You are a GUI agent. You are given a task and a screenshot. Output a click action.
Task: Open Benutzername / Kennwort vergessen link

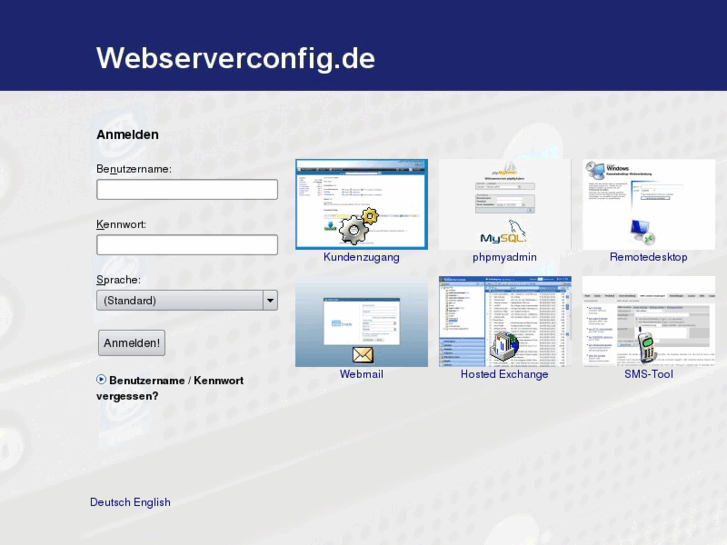click(170, 388)
